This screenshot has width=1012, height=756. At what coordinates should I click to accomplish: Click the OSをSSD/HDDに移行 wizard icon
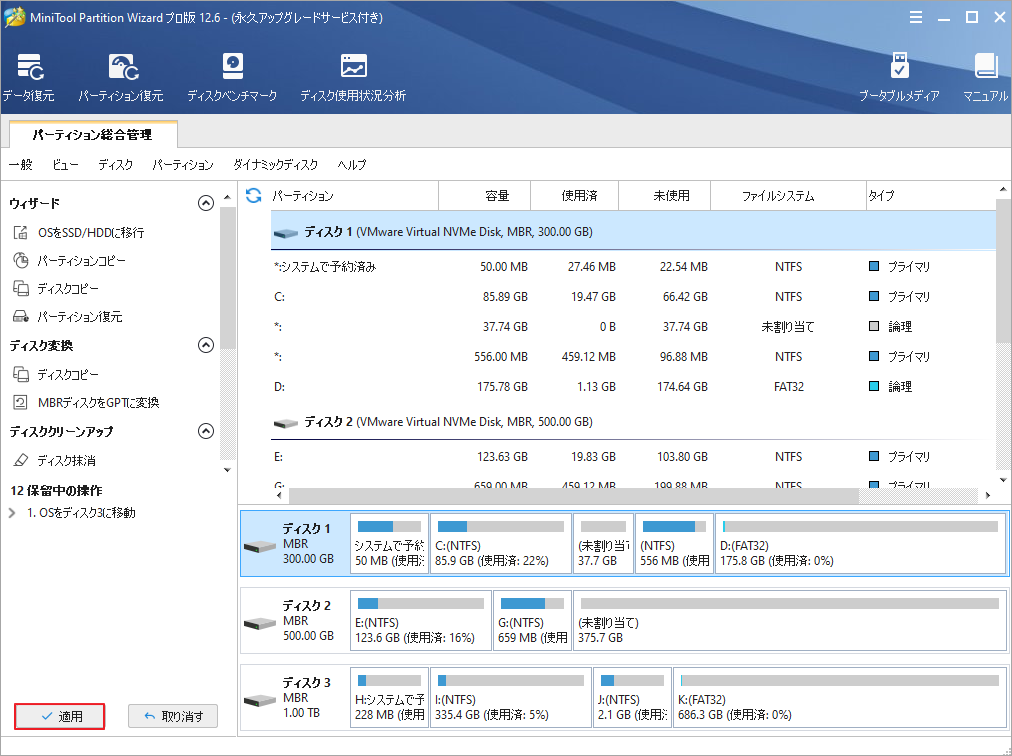click(x=21, y=232)
